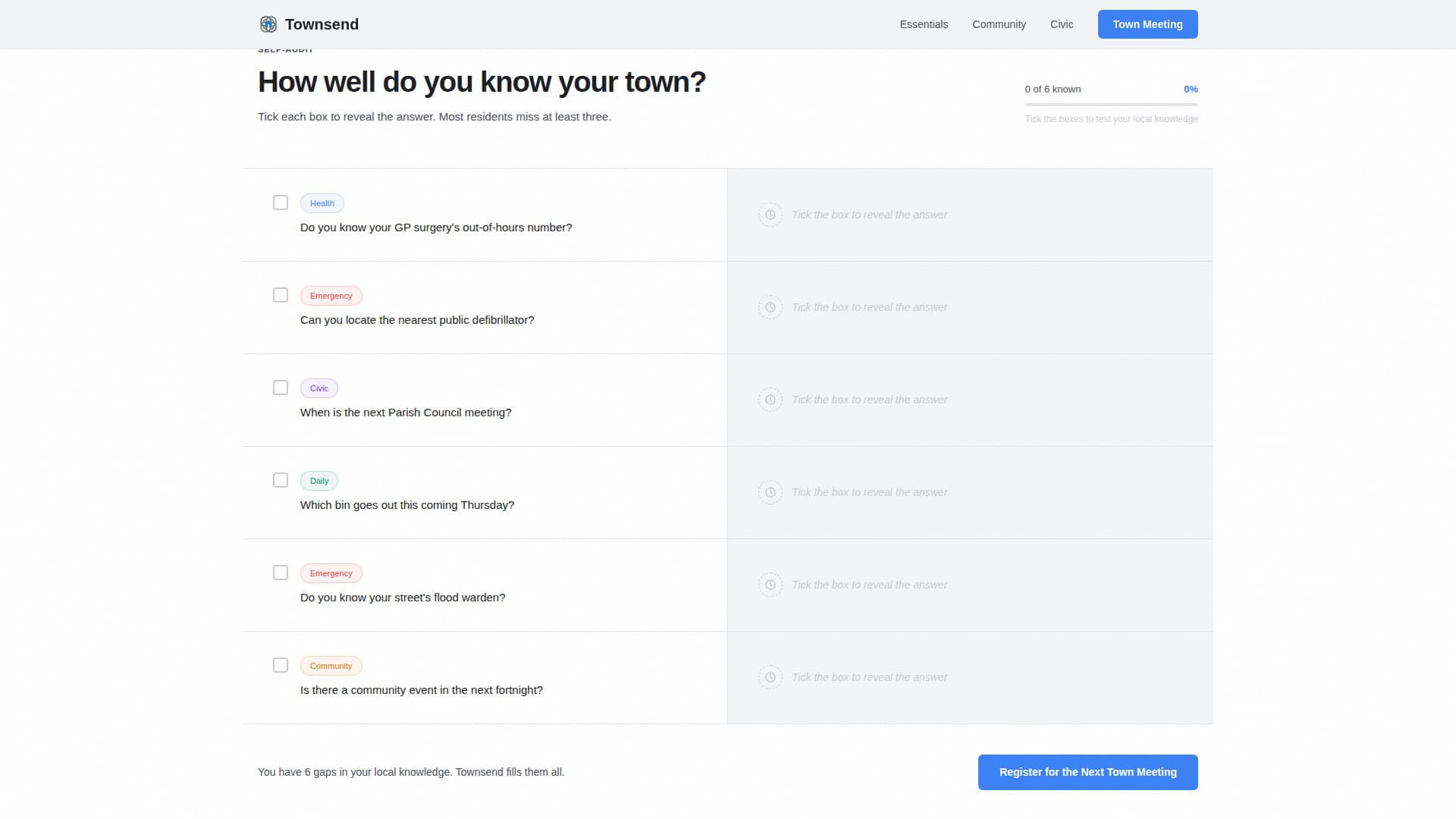Tick the GP surgery out-of-hours checkbox
Screen dimensions: 1456x819
(281, 202)
